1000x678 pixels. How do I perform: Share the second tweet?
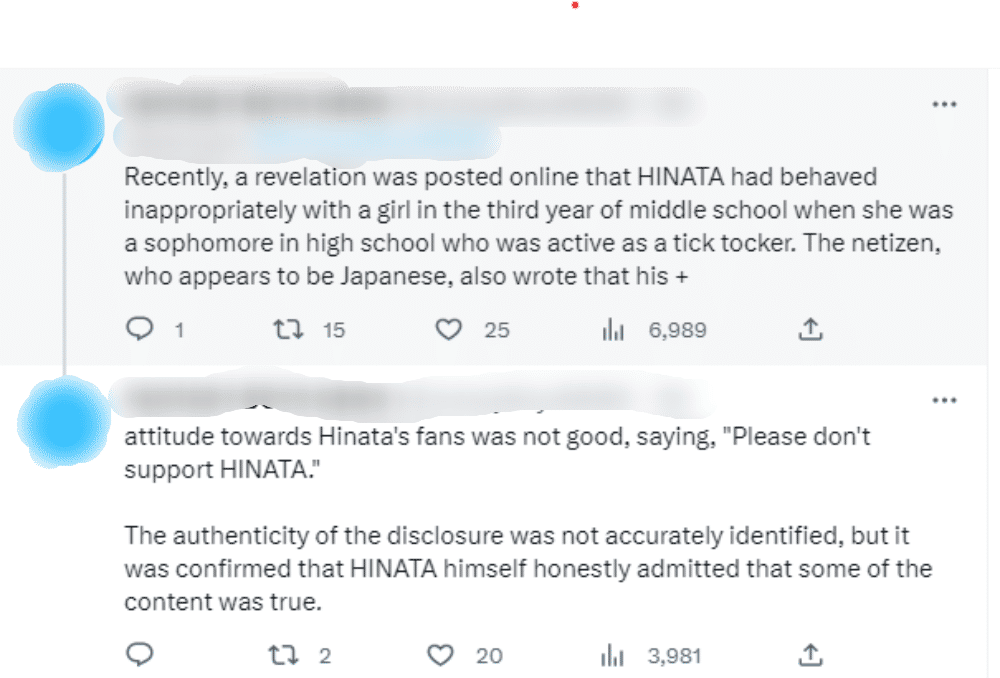811,655
